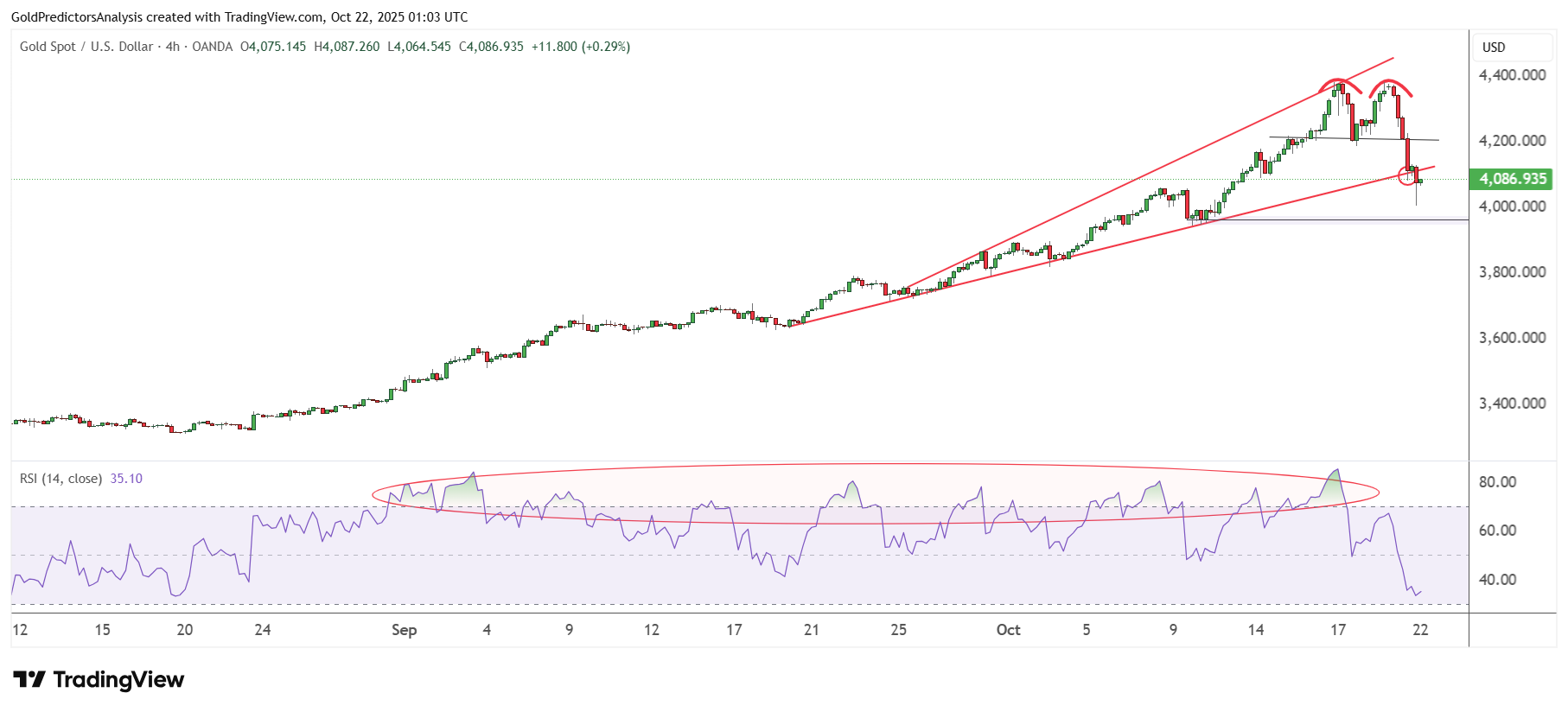Click the Gold Spot / U.S. Dollar symbol title
Screen dimensions: 1568x712
(86, 47)
